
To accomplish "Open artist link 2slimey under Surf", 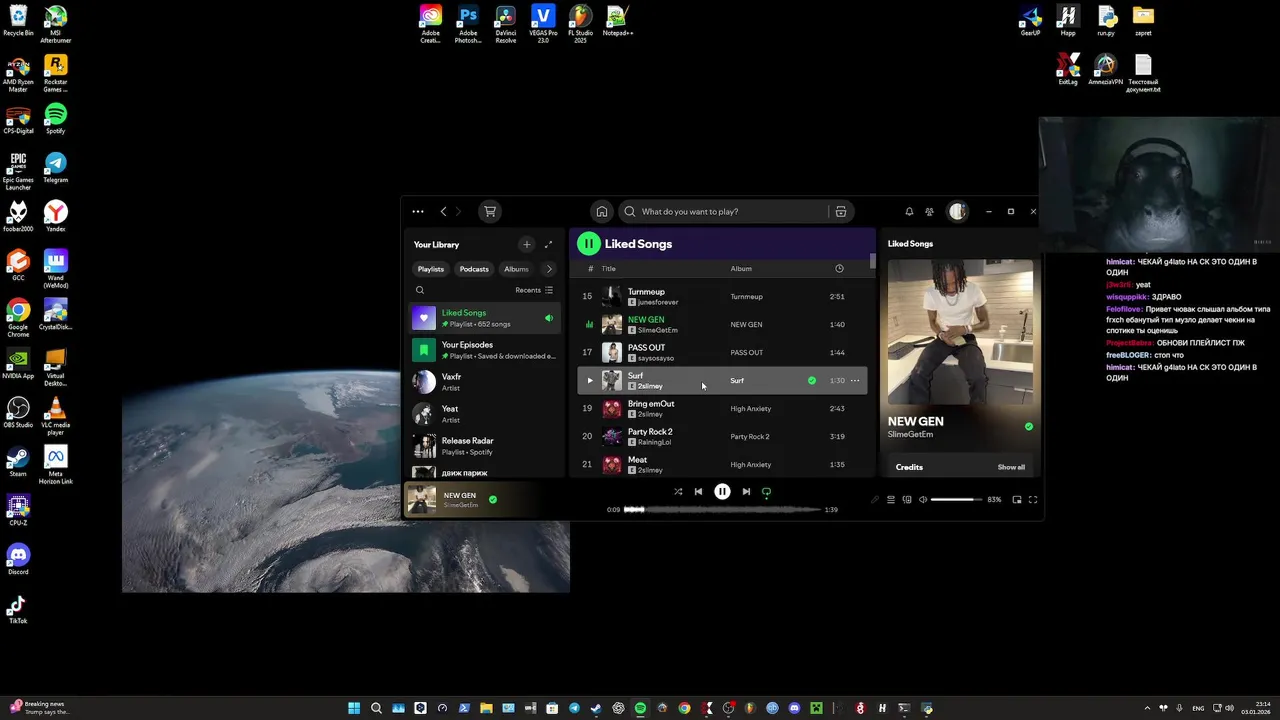I will pos(650,386).
